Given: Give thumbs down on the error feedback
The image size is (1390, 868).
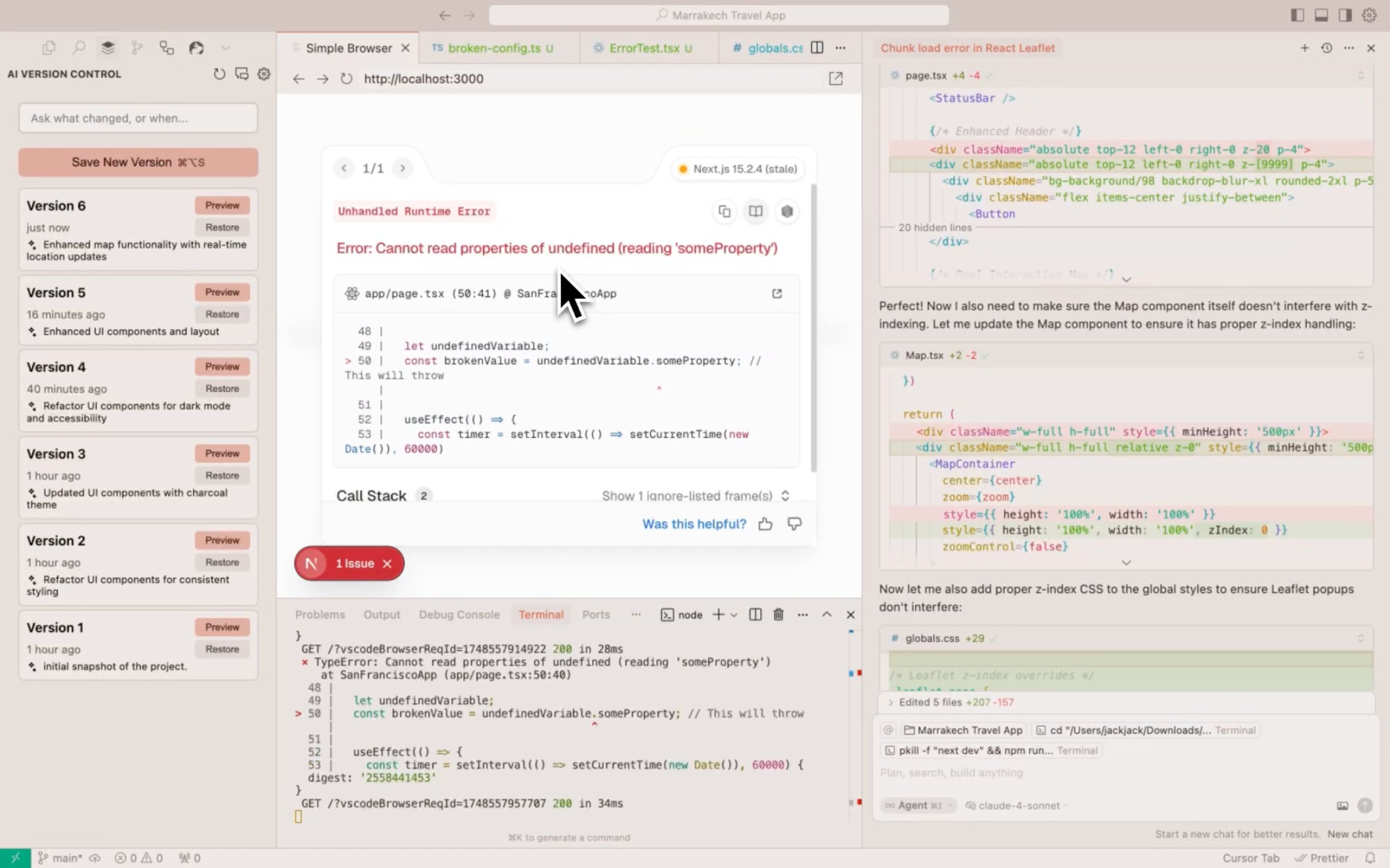Looking at the screenshot, I should 795,524.
